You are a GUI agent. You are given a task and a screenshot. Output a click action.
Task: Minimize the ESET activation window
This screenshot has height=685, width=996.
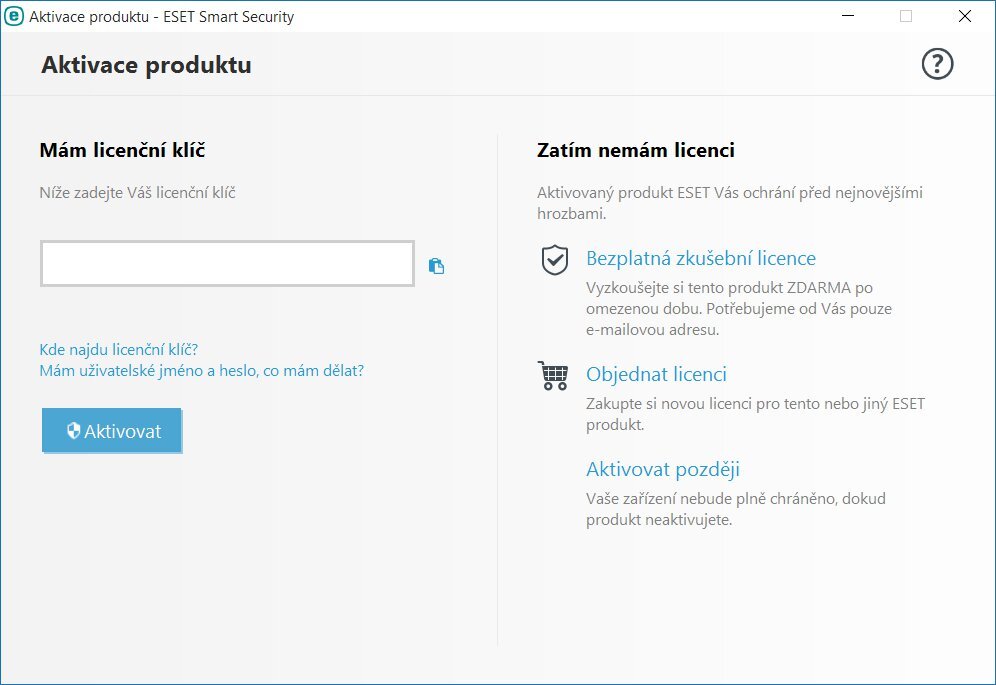[846, 16]
